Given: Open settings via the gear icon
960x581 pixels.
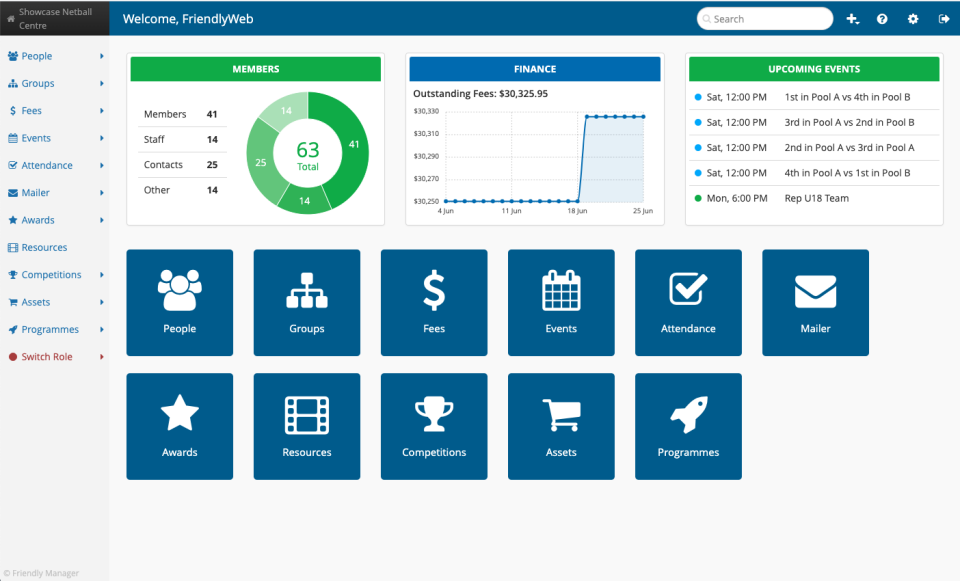Looking at the screenshot, I should (x=912, y=18).
